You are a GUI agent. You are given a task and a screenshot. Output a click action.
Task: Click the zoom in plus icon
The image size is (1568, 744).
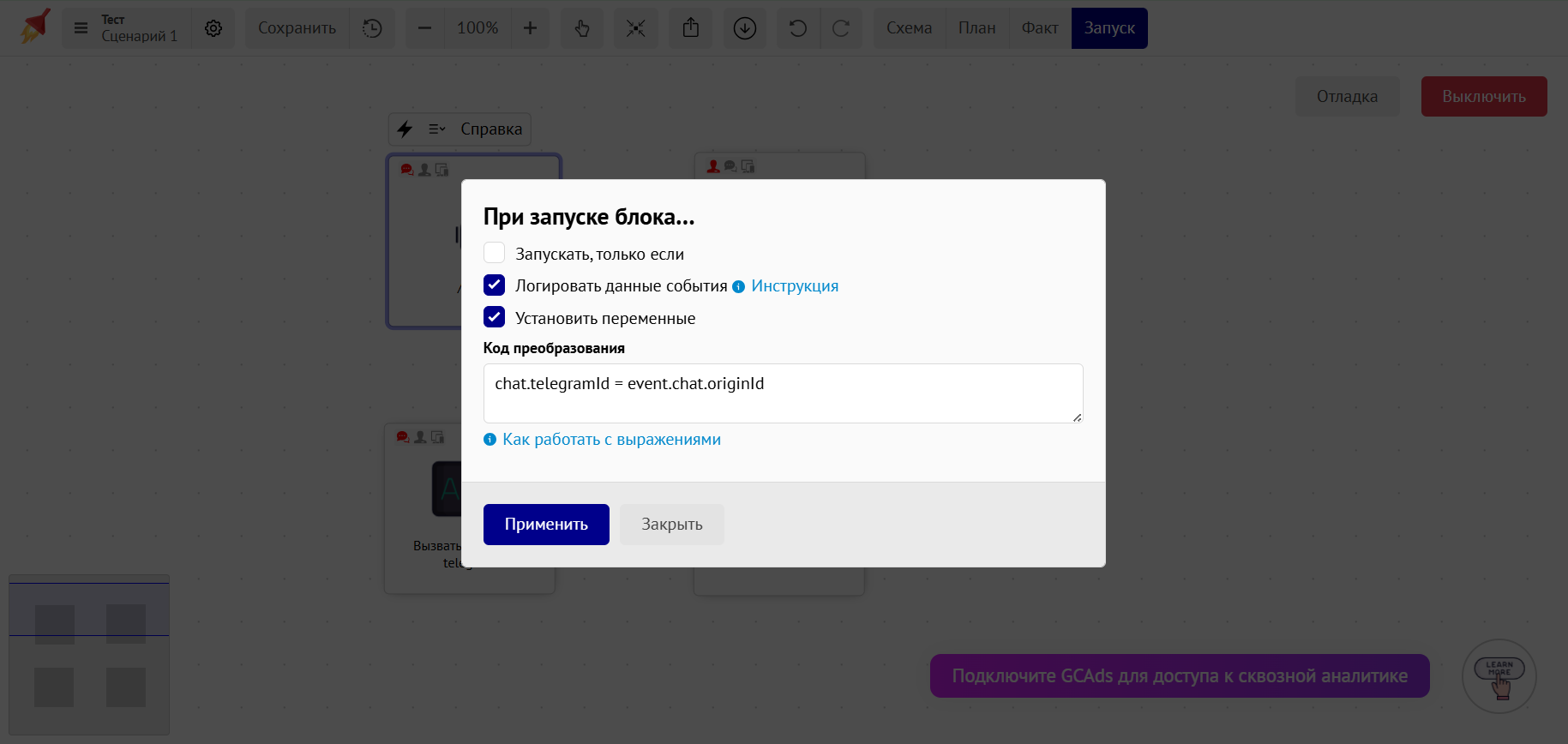tap(530, 28)
